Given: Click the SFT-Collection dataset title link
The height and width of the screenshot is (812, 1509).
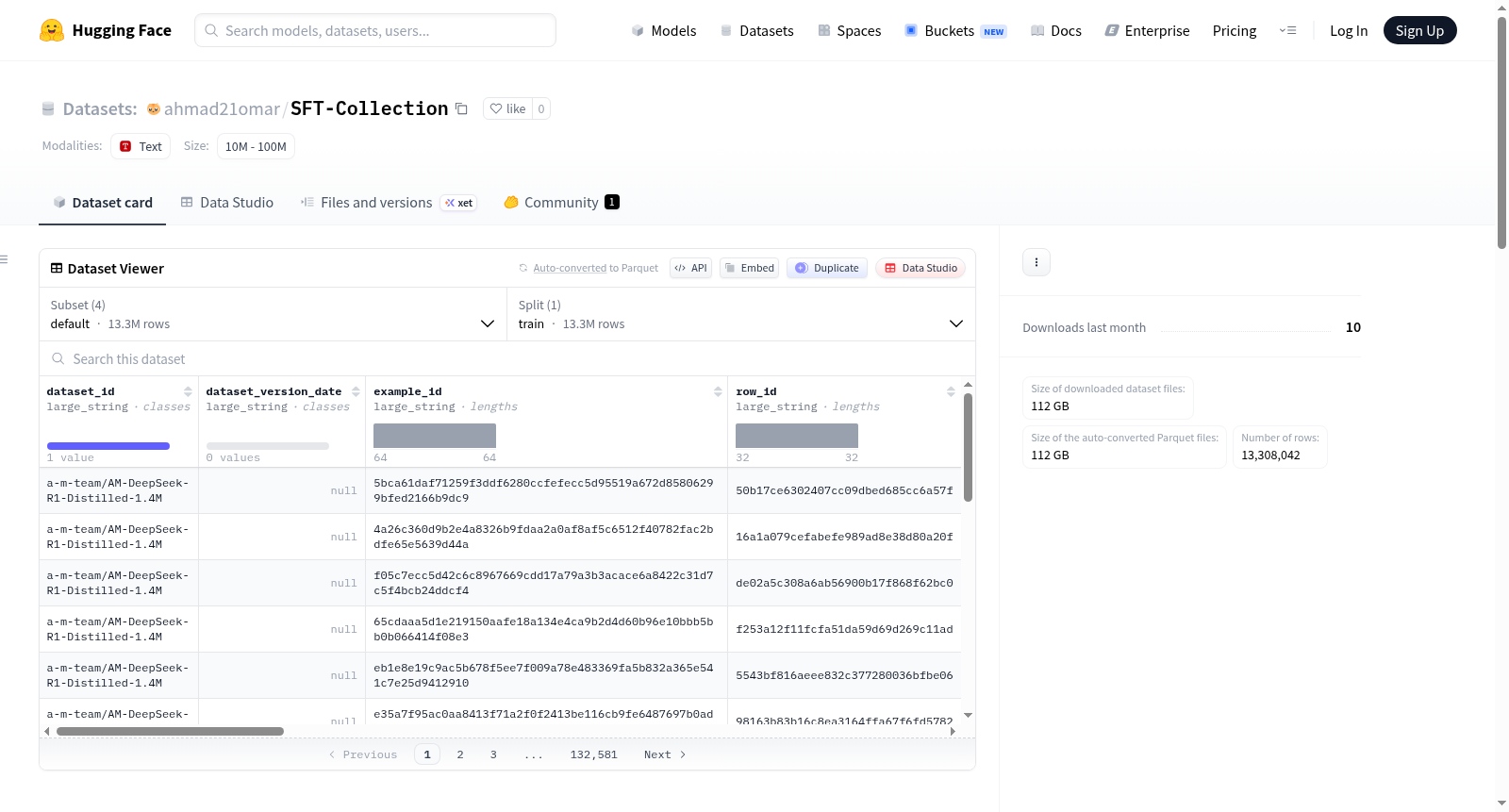Looking at the screenshot, I should pyautogui.click(x=370, y=108).
